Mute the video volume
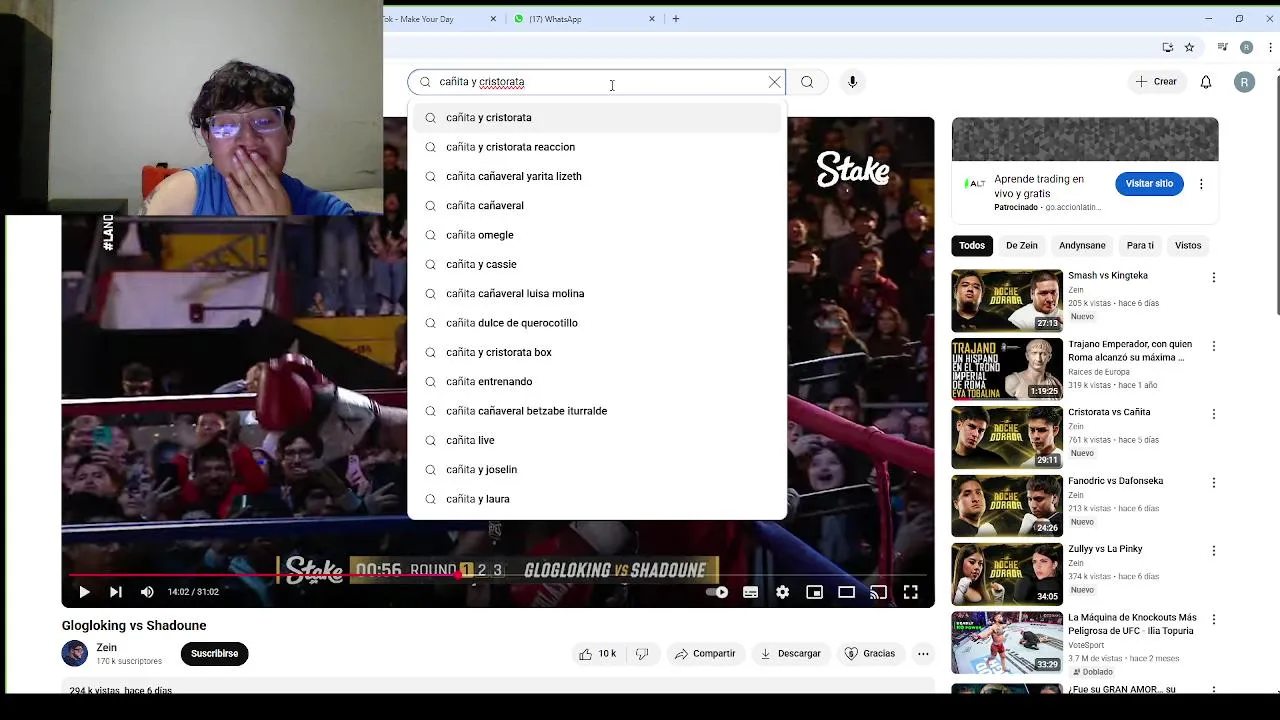This screenshot has width=1280, height=720. pyautogui.click(x=147, y=592)
